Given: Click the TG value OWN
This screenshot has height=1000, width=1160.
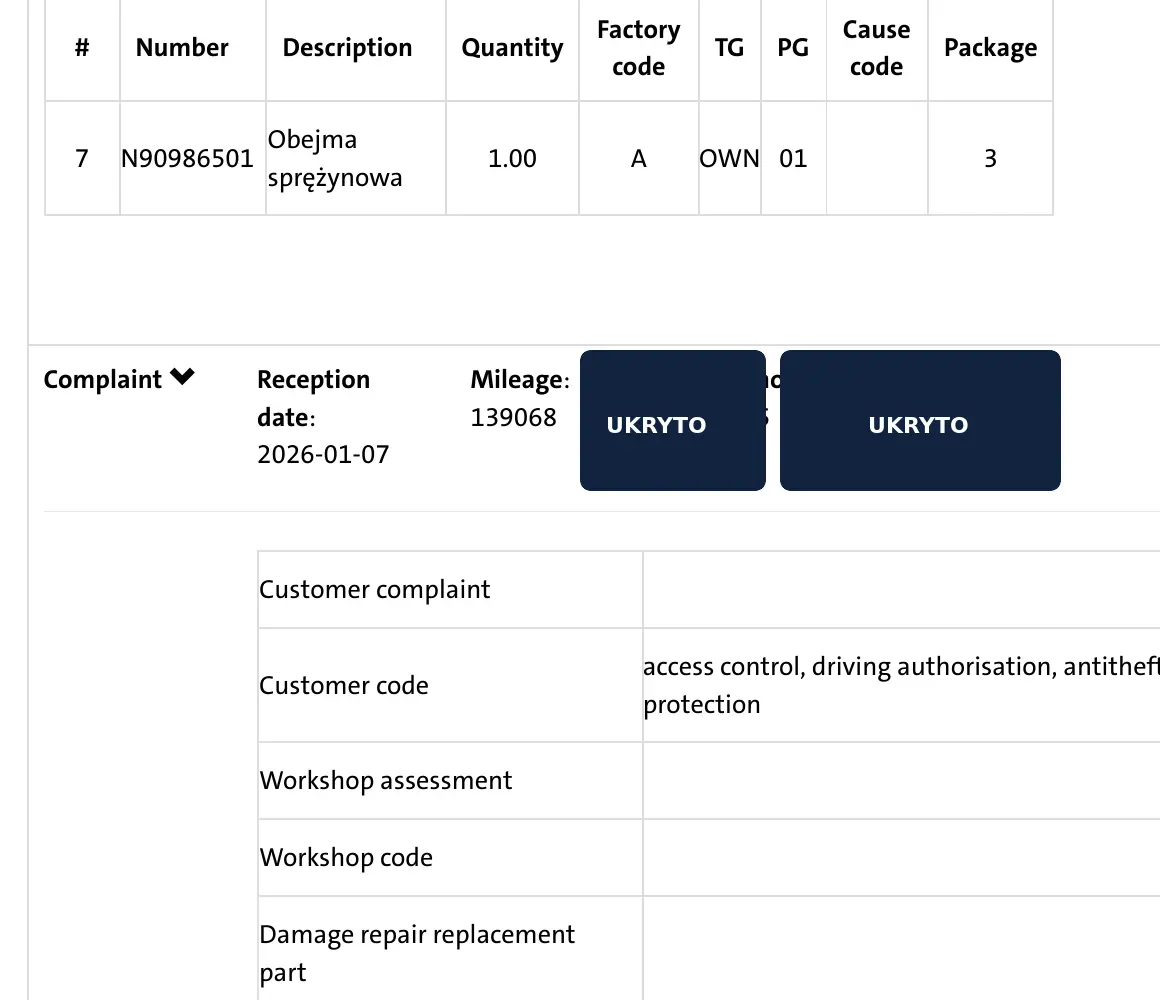Looking at the screenshot, I should 729,158.
